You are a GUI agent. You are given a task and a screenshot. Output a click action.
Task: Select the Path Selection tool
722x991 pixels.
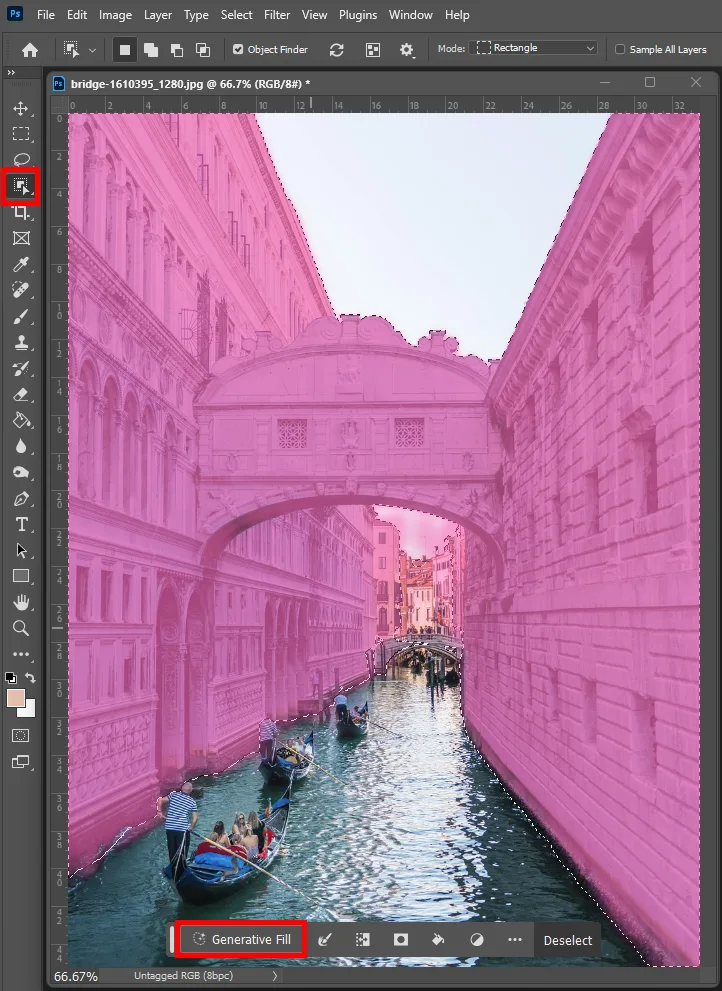[21, 550]
